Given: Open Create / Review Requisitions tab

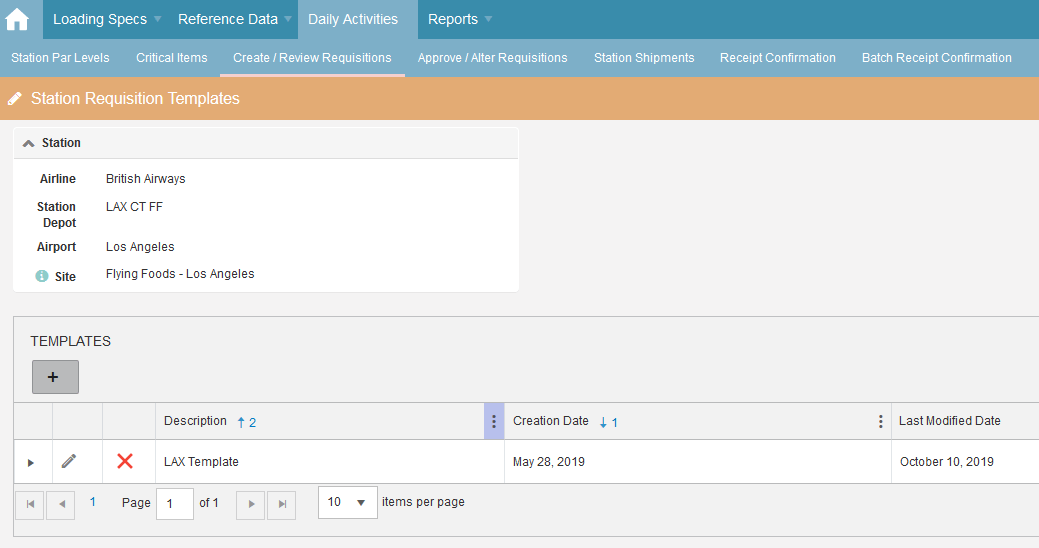Looking at the screenshot, I should [x=312, y=58].
